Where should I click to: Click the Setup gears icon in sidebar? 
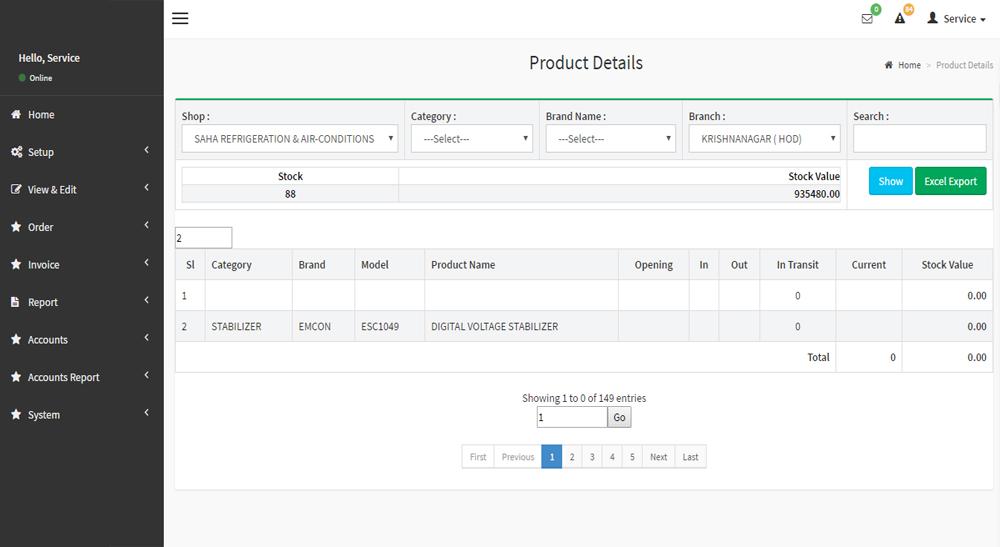click(17, 152)
